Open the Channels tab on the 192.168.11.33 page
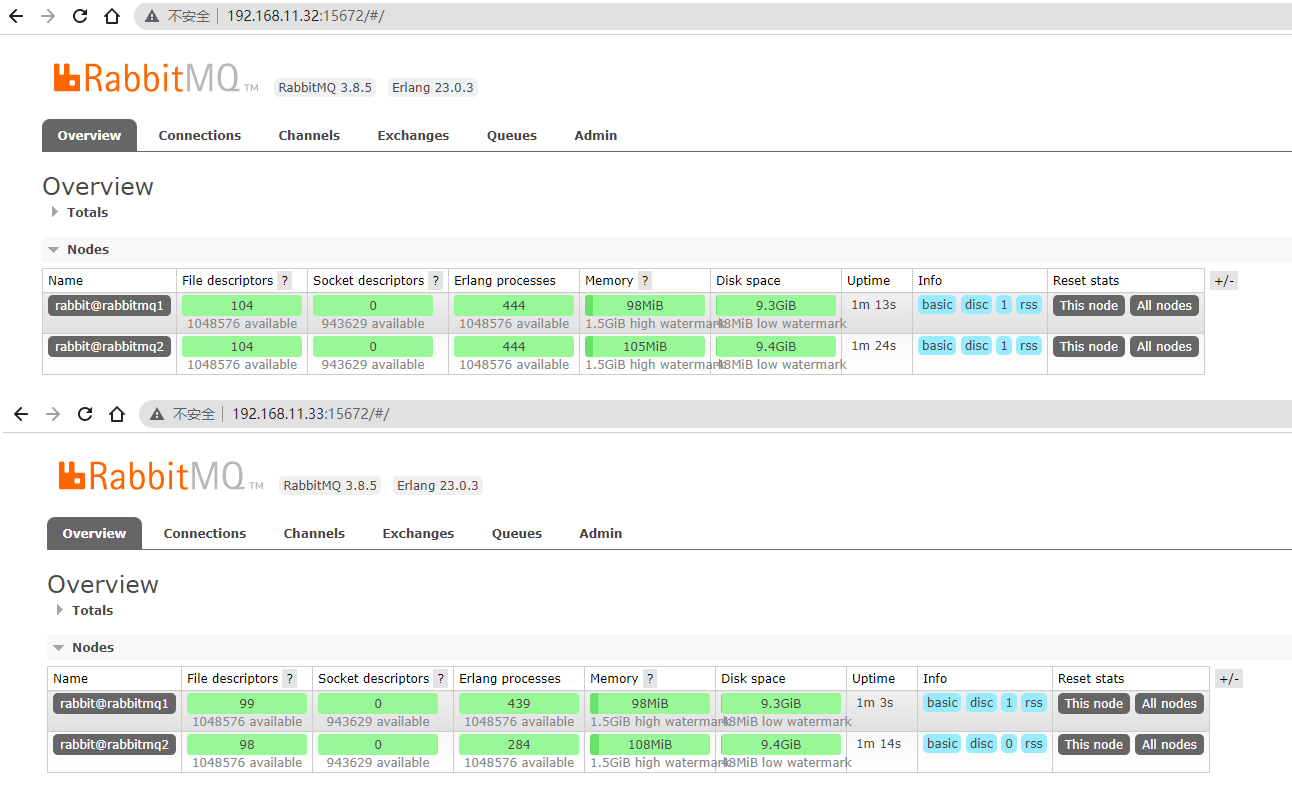The height and width of the screenshot is (787, 1292). 314,534
